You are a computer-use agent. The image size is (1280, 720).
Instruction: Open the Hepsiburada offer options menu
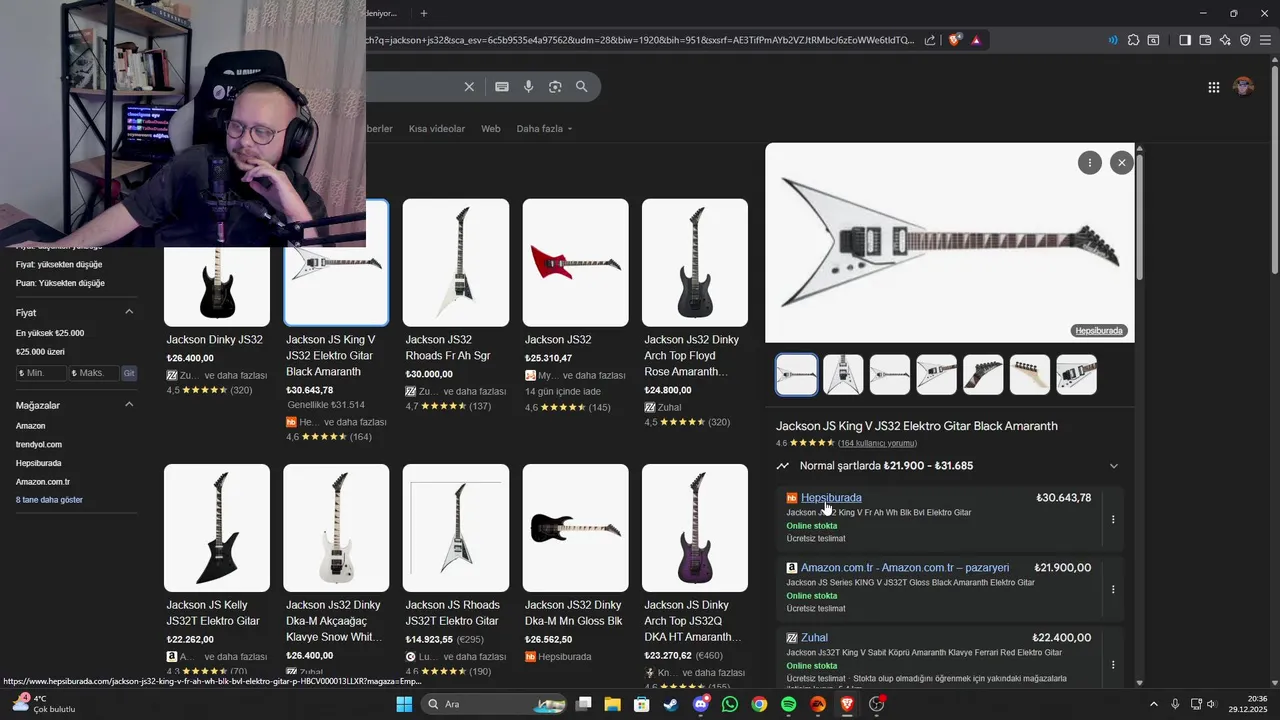click(x=1113, y=519)
